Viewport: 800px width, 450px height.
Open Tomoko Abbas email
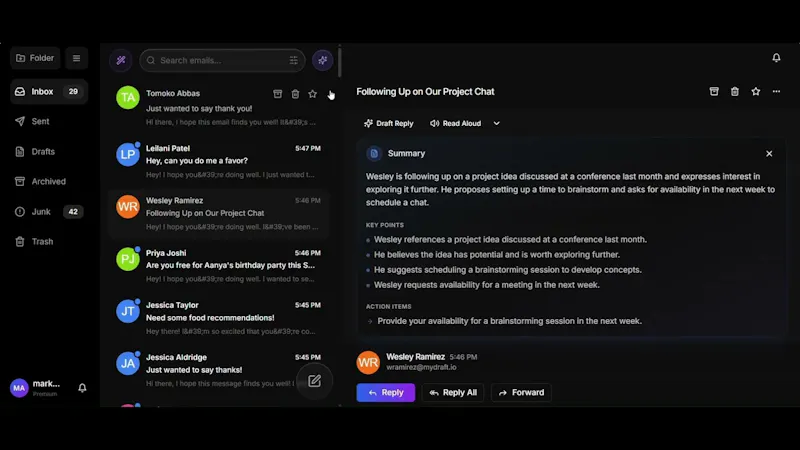(x=218, y=108)
